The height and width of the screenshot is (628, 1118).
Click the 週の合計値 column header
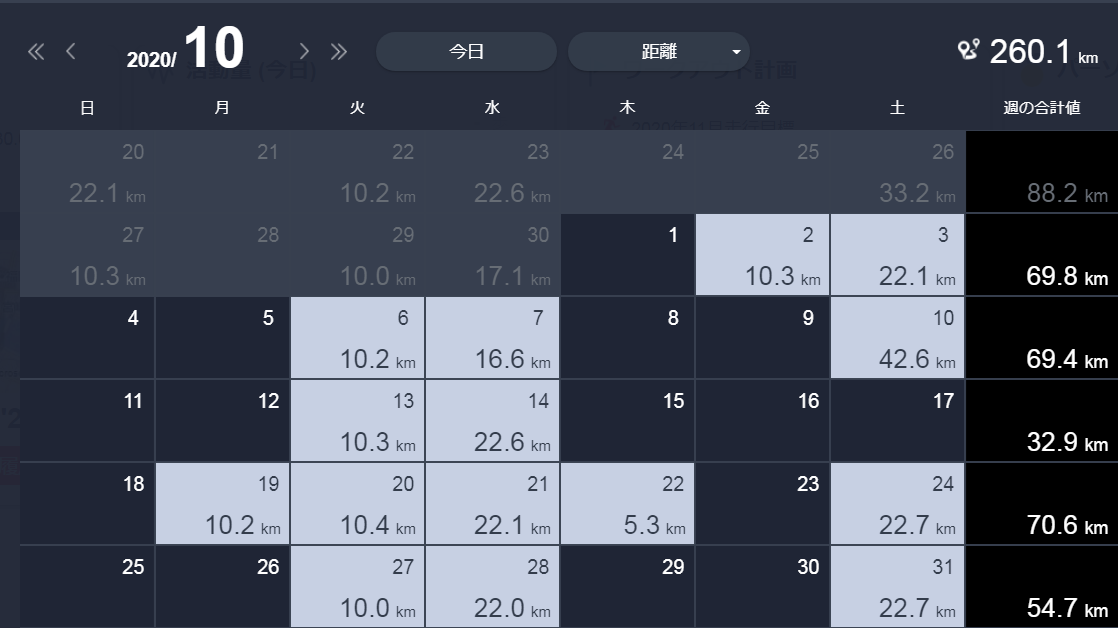point(1041,108)
